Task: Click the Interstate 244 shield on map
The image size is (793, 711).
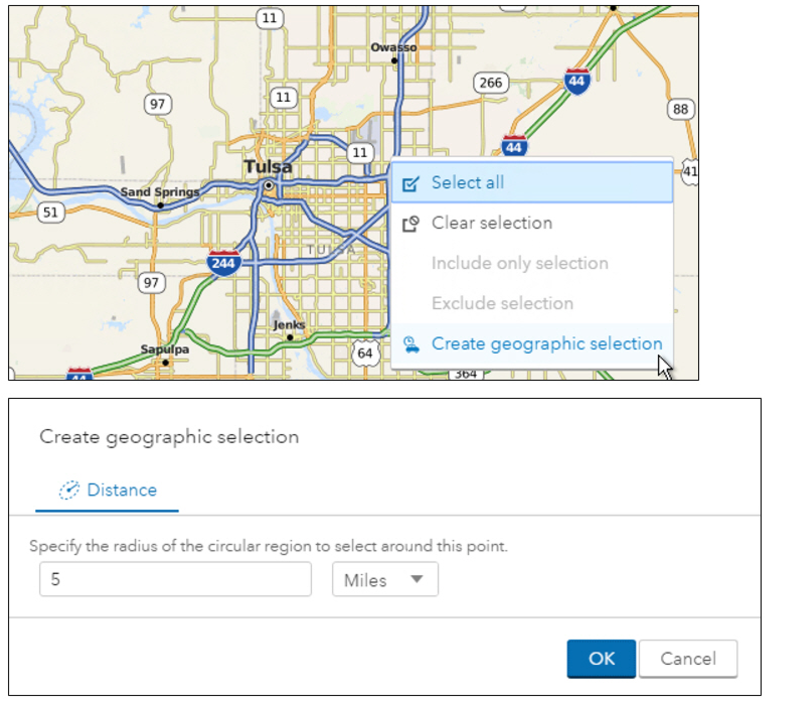Action: 224,263
